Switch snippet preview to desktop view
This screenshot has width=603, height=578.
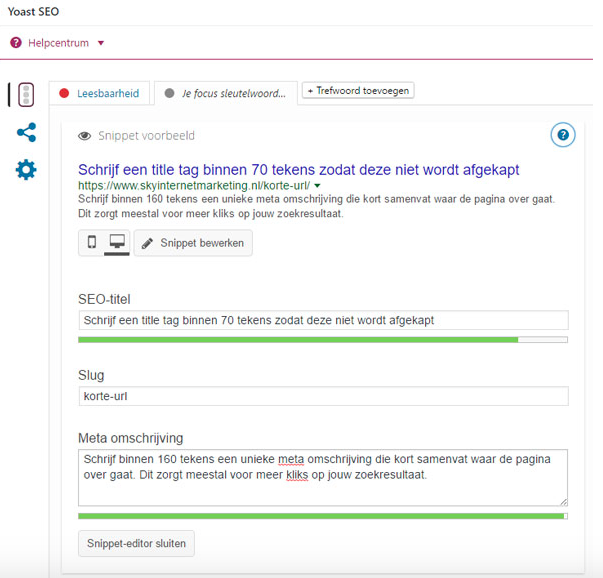[117, 242]
